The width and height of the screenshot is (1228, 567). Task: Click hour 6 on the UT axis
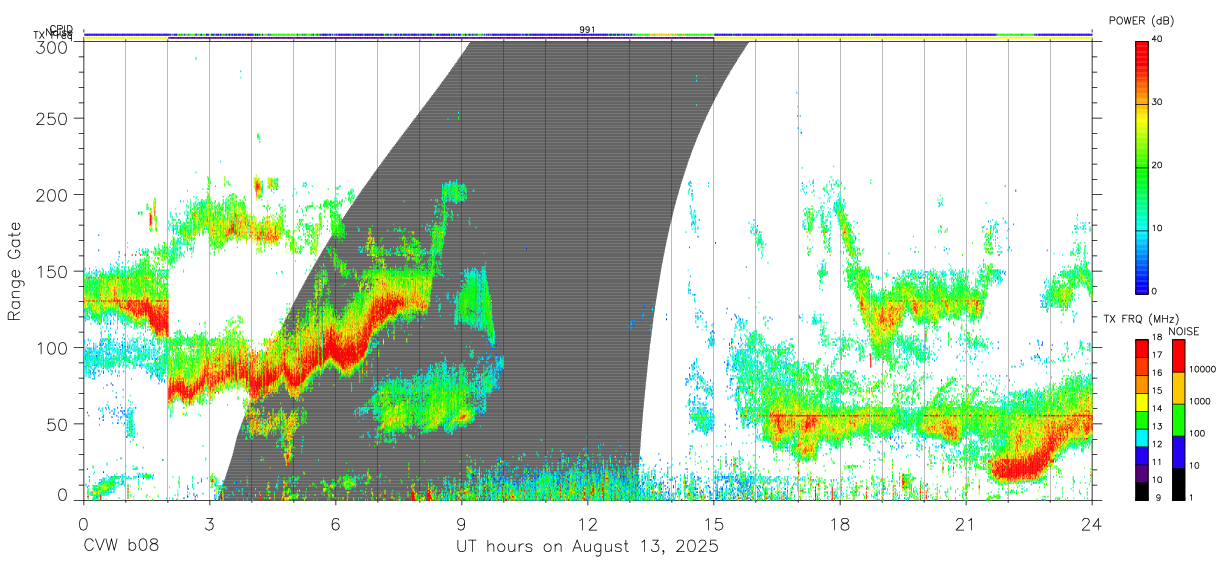point(335,524)
